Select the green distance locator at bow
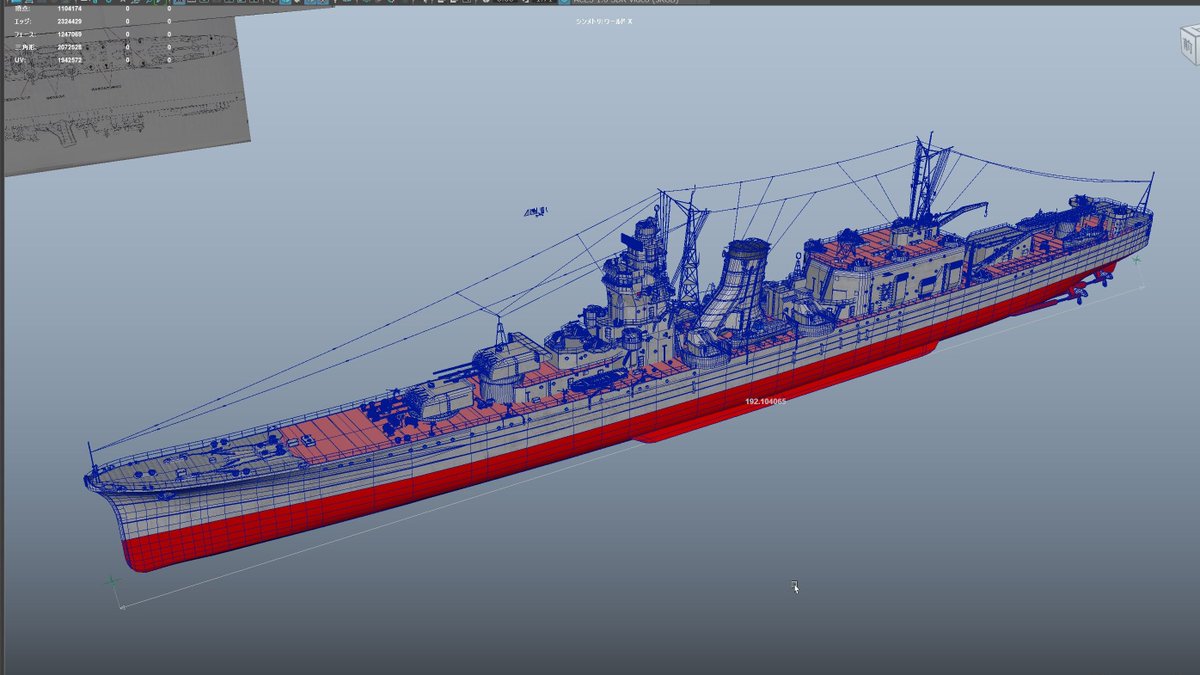This screenshot has height=675, width=1200. [112, 580]
